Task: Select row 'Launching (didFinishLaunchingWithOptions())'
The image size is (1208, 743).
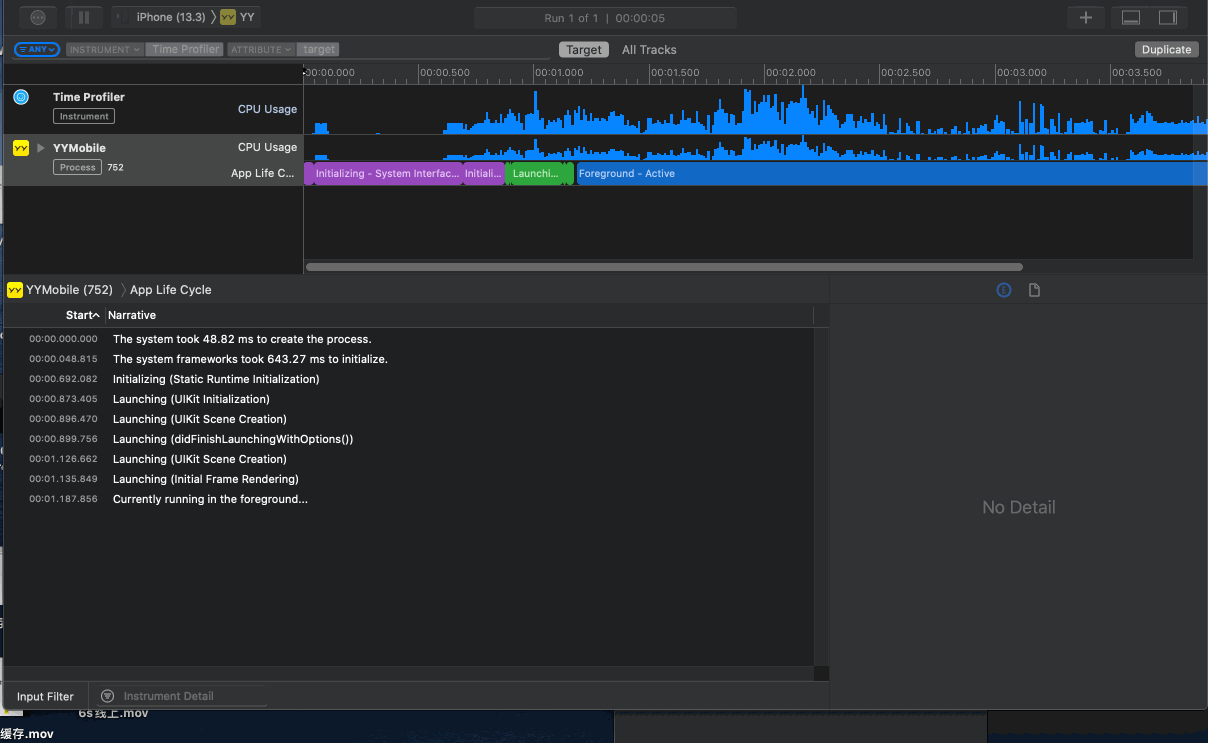Action: click(x=410, y=439)
